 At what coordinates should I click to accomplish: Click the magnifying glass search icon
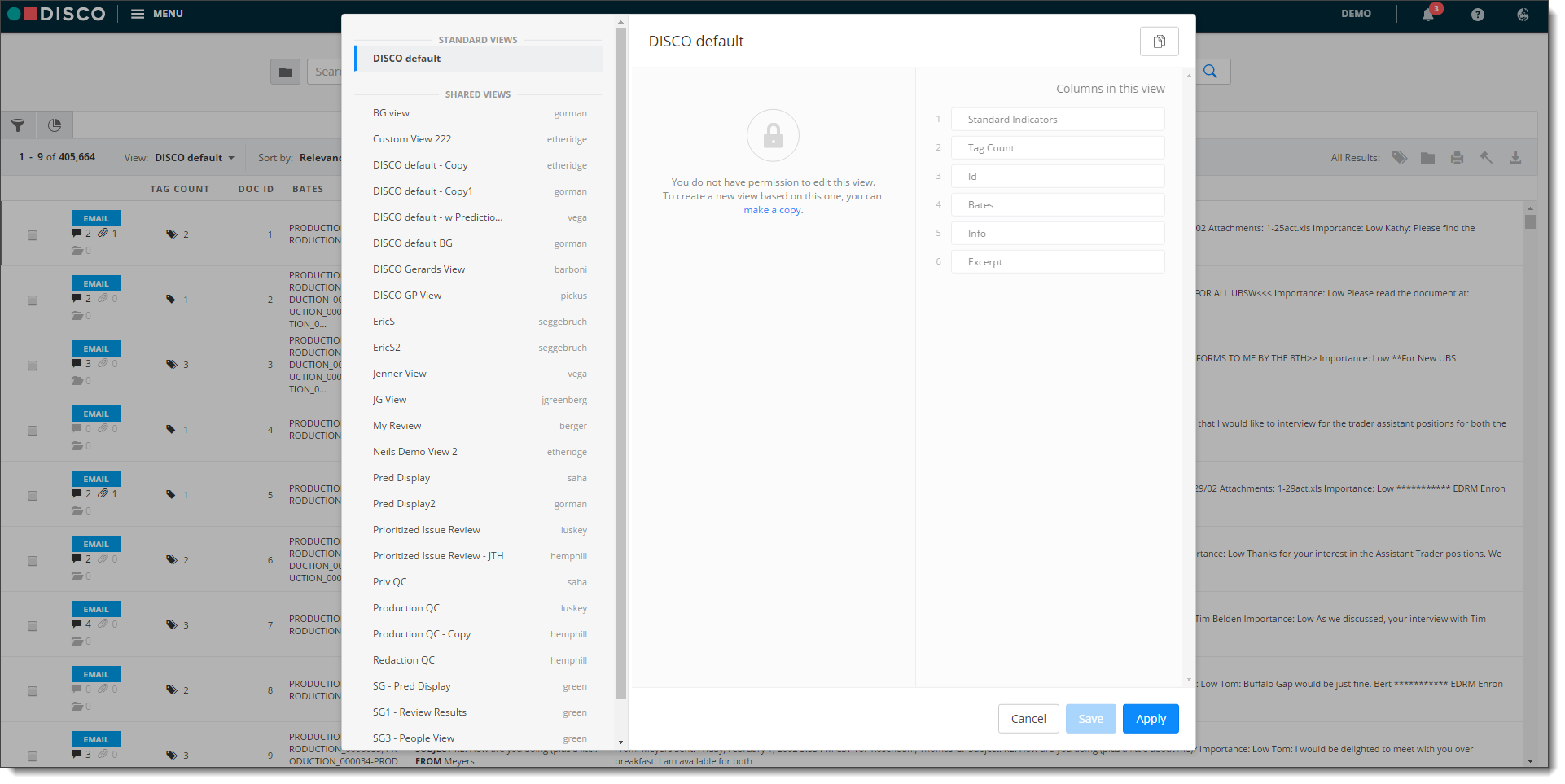(x=1211, y=72)
